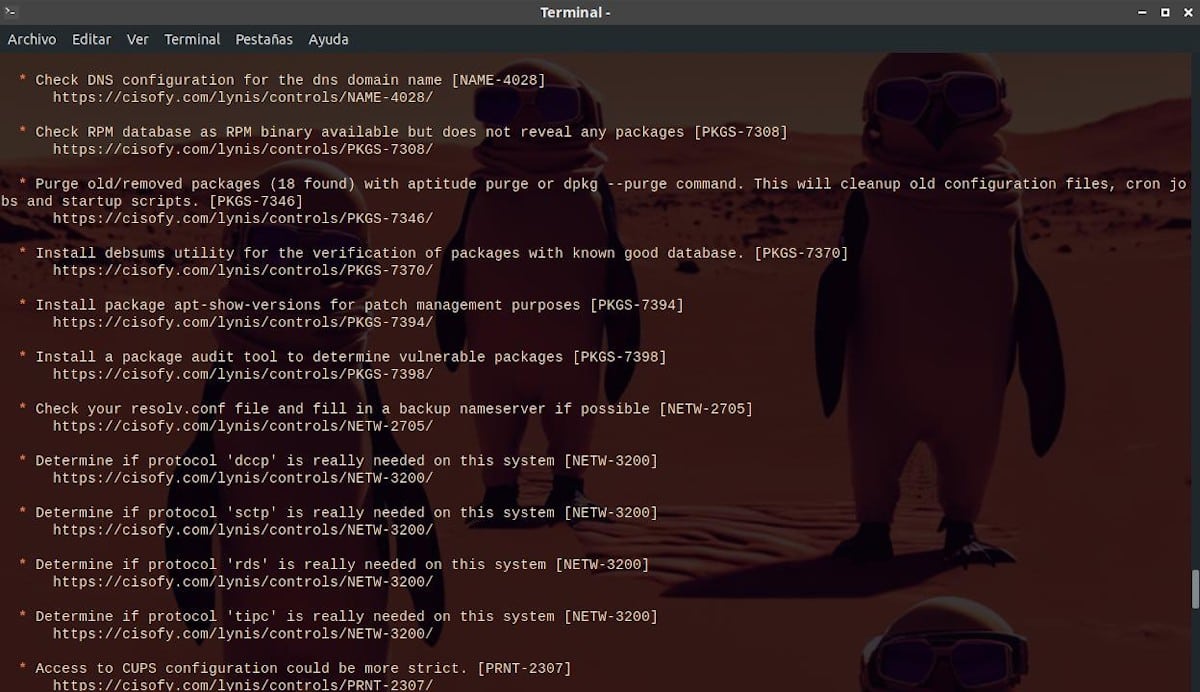Open the Editar menu

coord(92,39)
